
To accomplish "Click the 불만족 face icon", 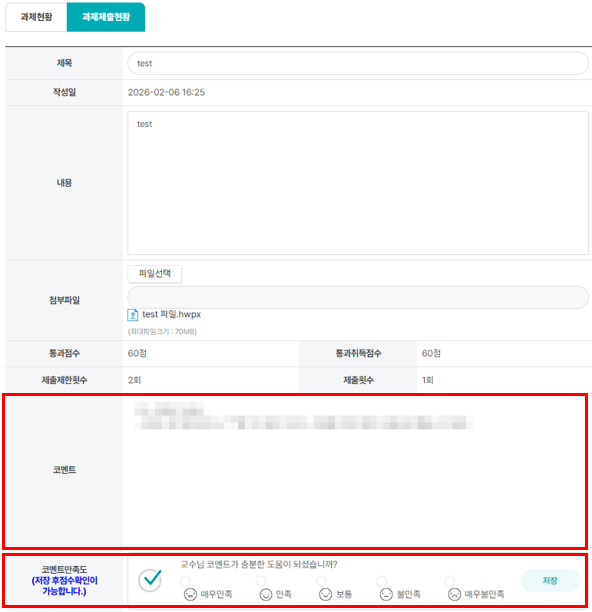I will tap(386, 594).
